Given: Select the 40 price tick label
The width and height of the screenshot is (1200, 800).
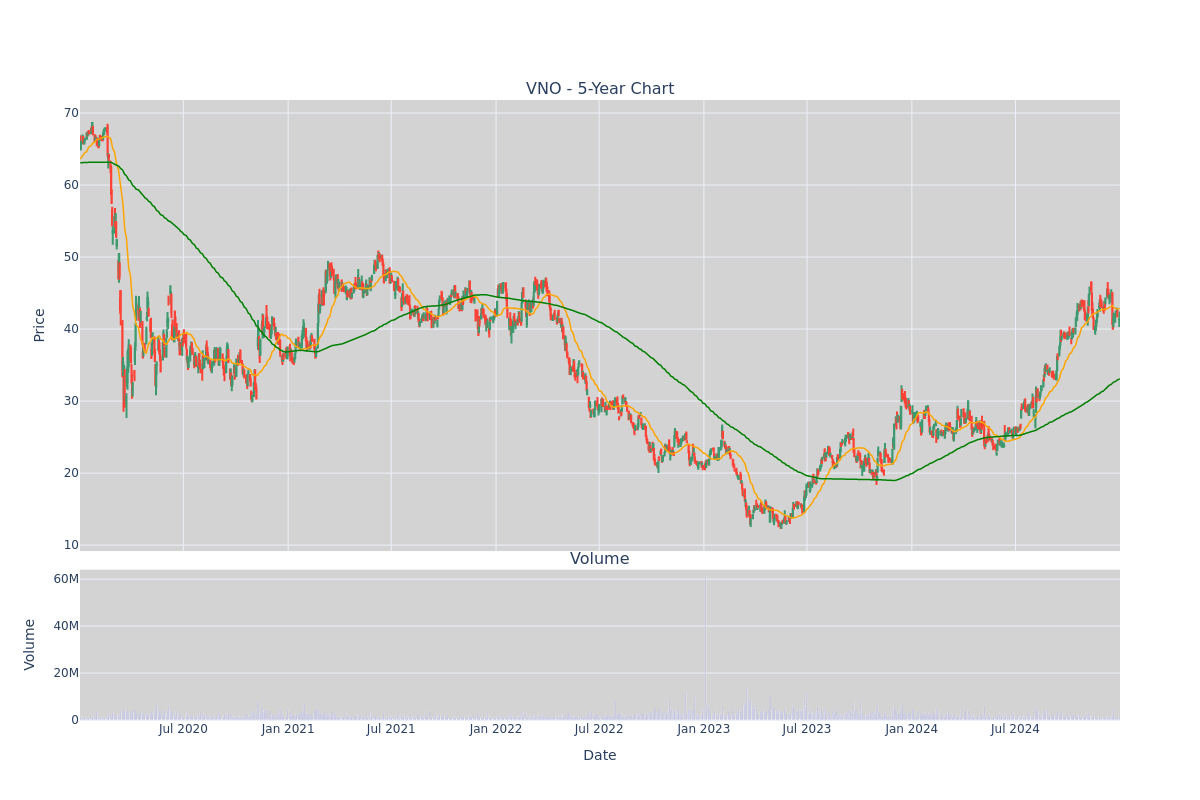Looking at the screenshot, I should coord(72,329).
